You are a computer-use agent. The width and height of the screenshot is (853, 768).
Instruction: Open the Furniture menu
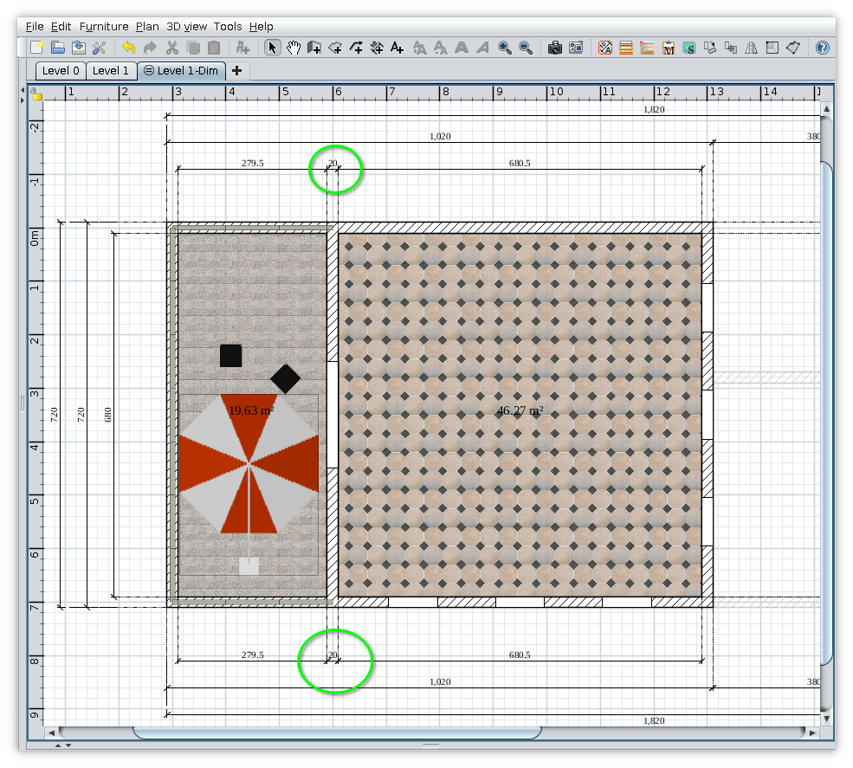[104, 26]
